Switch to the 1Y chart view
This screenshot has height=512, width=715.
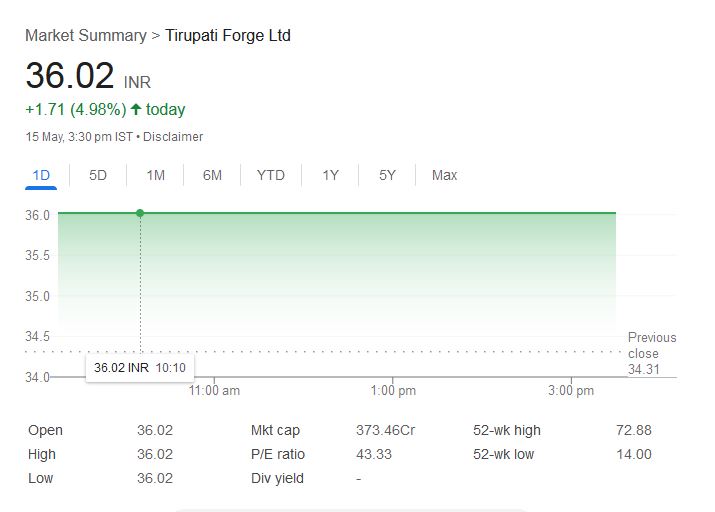pos(330,176)
